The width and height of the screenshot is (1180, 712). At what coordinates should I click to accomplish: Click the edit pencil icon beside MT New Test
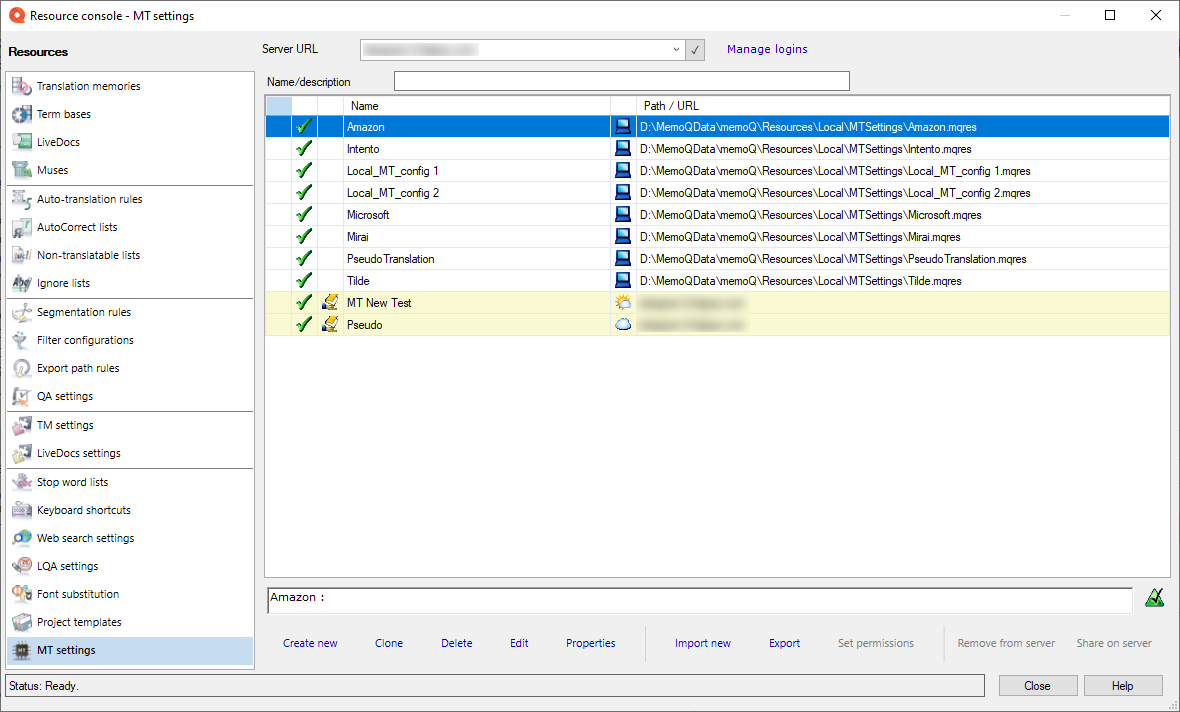point(329,302)
